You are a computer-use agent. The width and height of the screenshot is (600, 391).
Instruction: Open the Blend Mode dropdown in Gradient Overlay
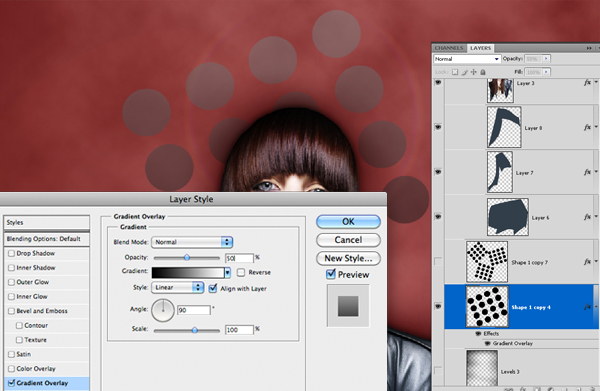[x=192, y=242]
